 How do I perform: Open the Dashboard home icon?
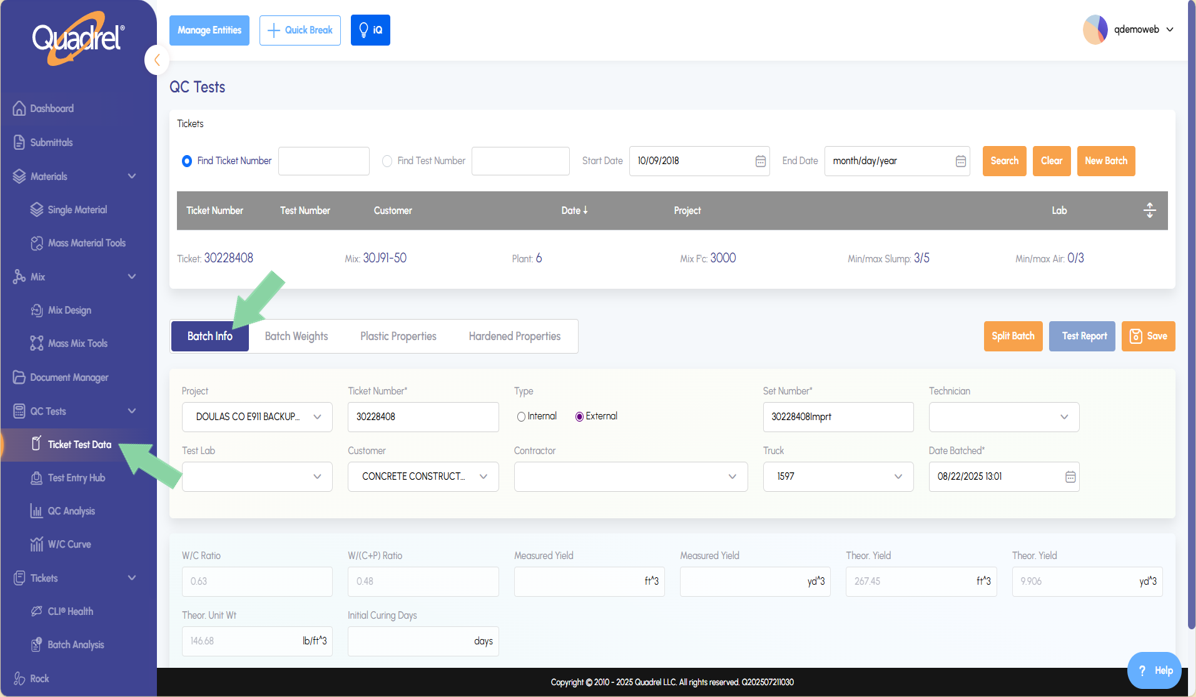pos(19,108)
